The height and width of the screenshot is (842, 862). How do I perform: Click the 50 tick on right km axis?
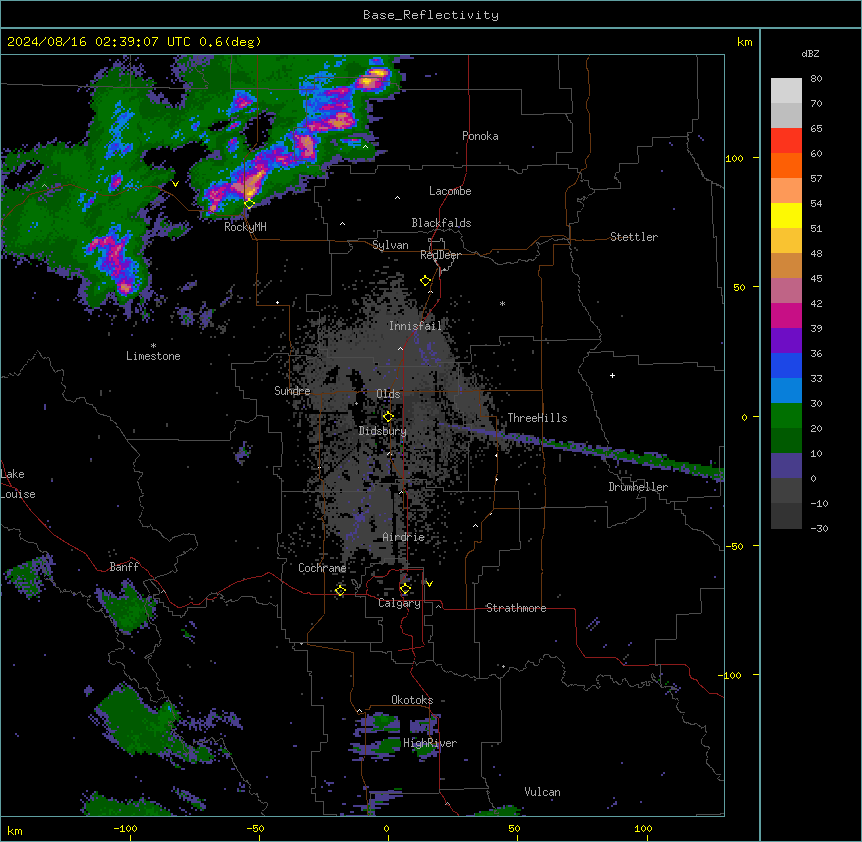(739, 287)
